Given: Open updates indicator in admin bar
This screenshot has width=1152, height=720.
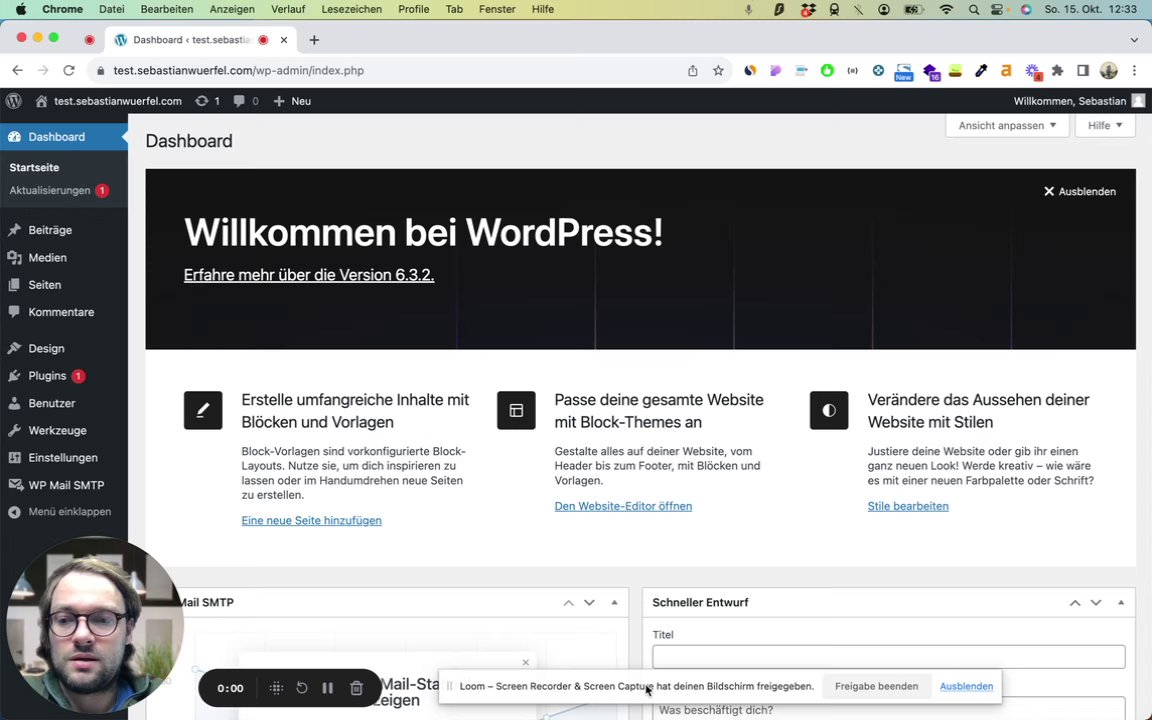Looking at the screenshot, I should 207,101.
